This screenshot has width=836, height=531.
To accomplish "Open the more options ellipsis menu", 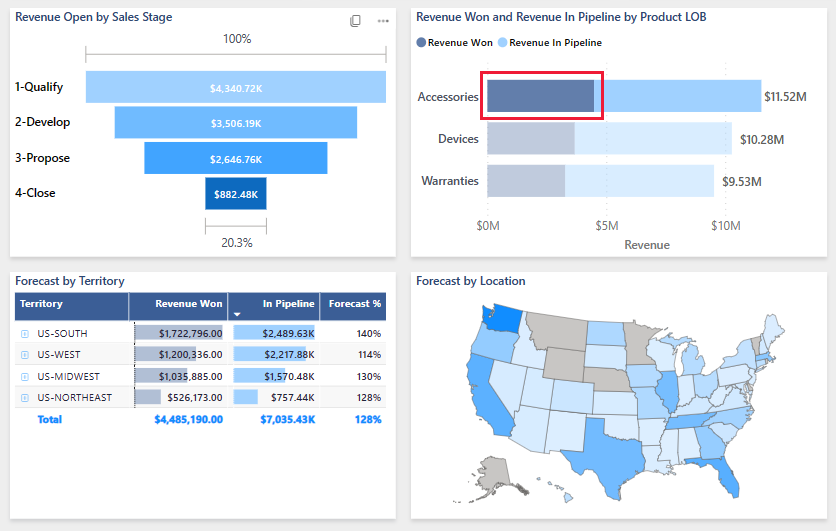I will 383,21.
